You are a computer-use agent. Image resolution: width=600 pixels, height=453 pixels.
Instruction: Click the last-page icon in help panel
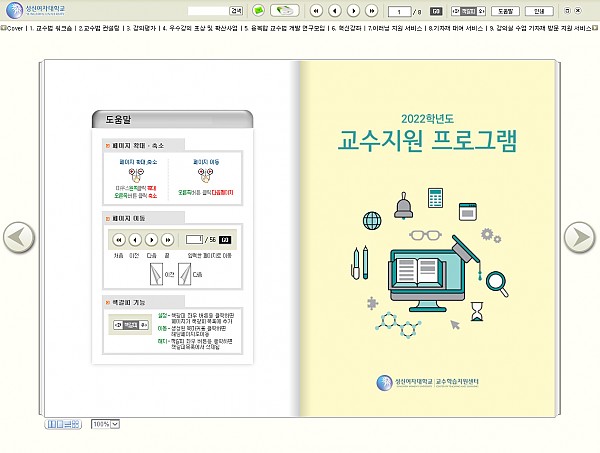[168, 240]
